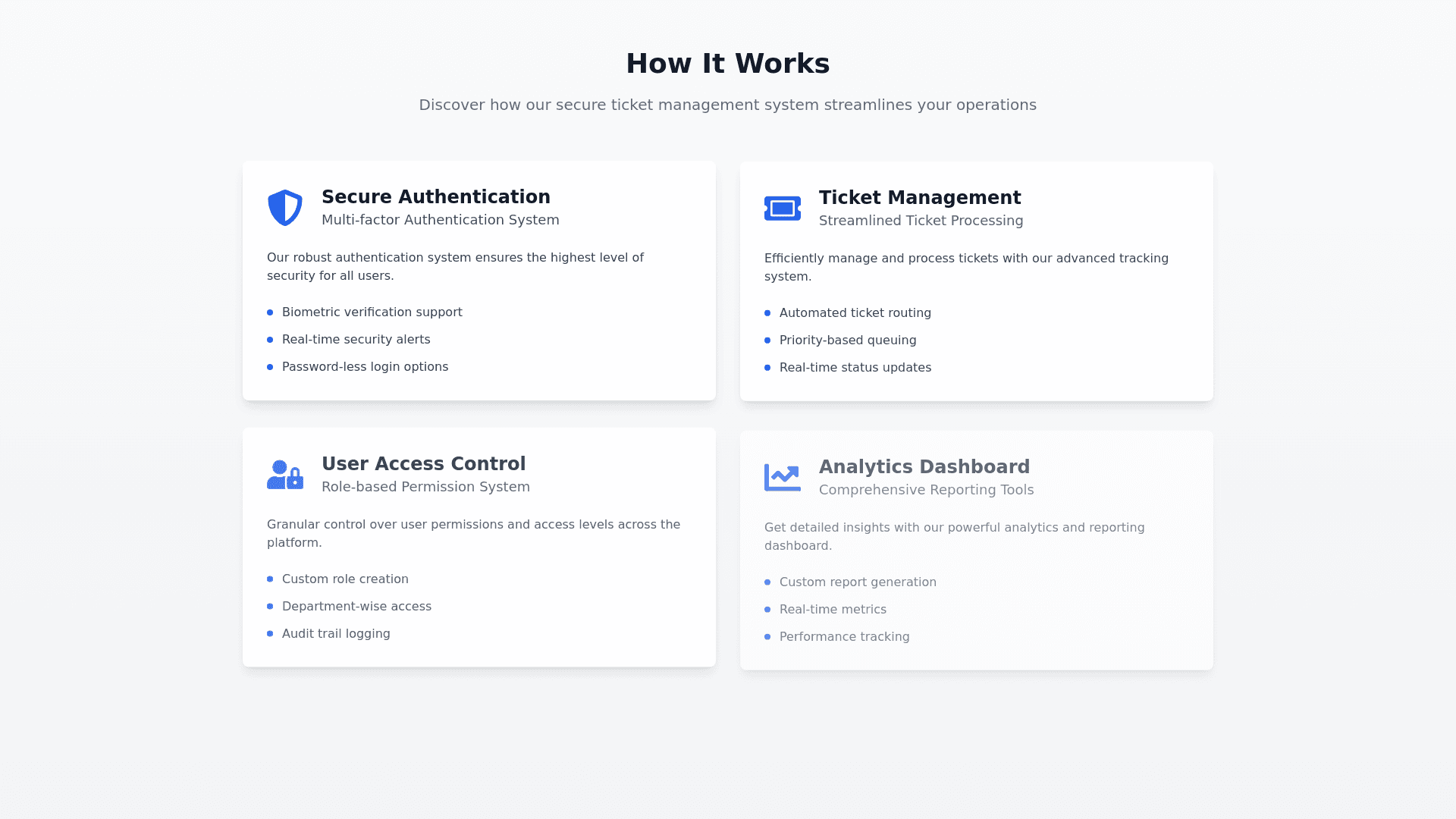This screenshot has height=819, width=1456.
Task: Select the Analytics Dashboard heading
Action: (x=924, y=467)
